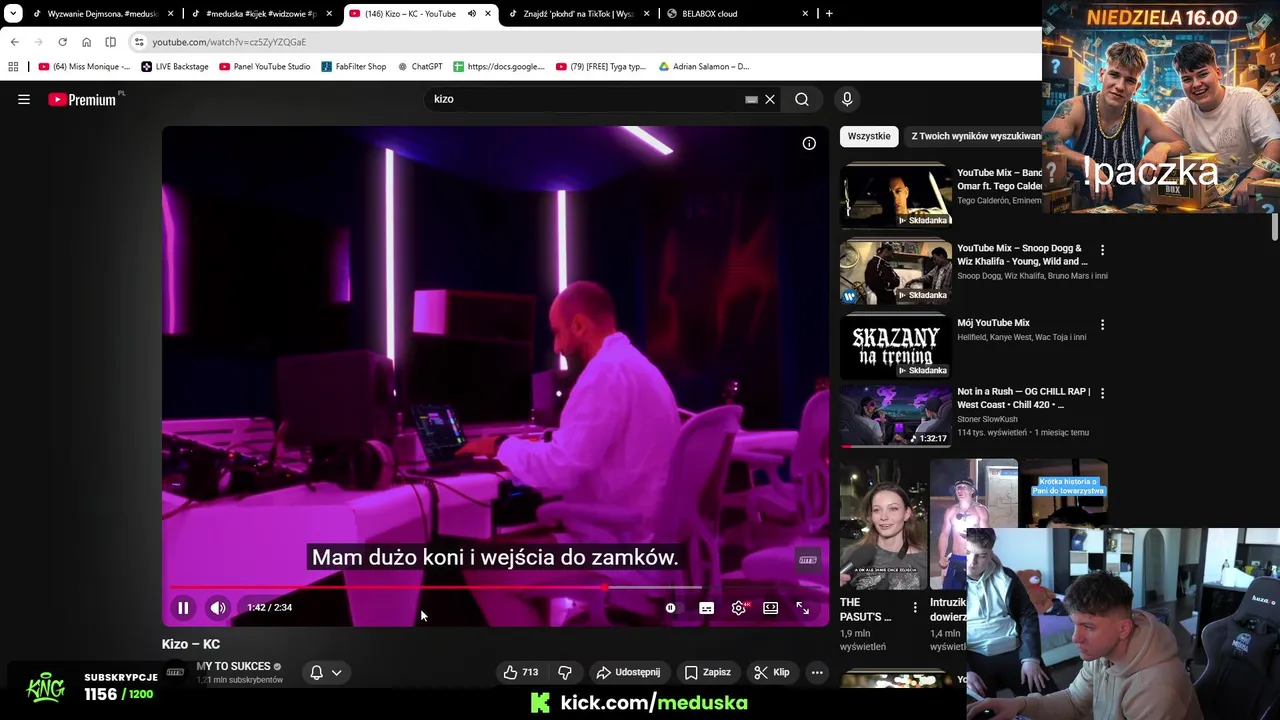The image size is (1280, 720).
Task: Switch to BELABOX cloud tab
Action: (736, 14)
